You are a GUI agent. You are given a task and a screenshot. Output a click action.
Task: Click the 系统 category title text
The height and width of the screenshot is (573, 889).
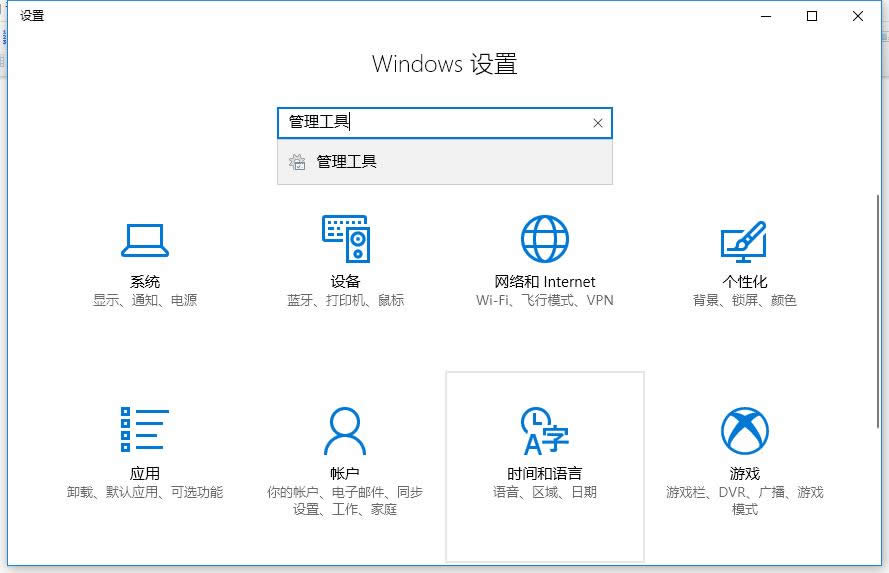point(145,282)
